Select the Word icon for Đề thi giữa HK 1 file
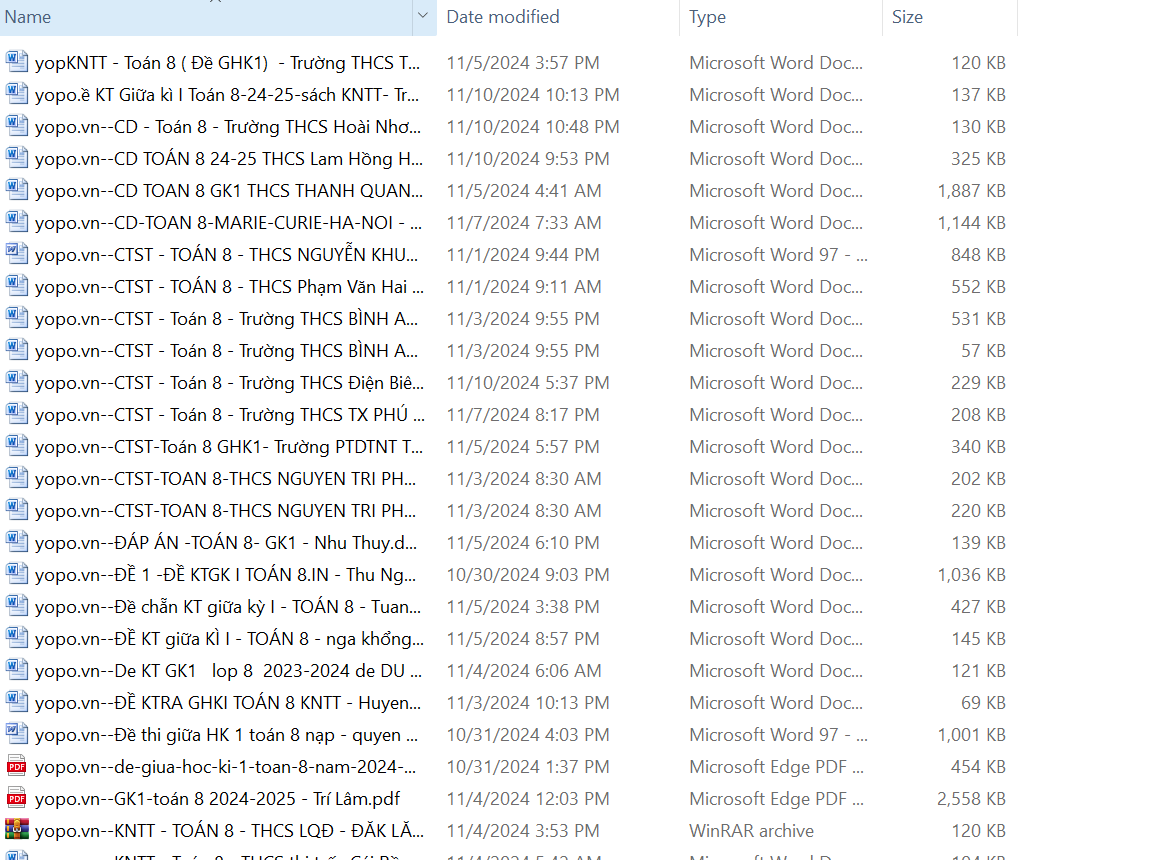Screen dimensions: 1155x860 click(x=17, y=734)
